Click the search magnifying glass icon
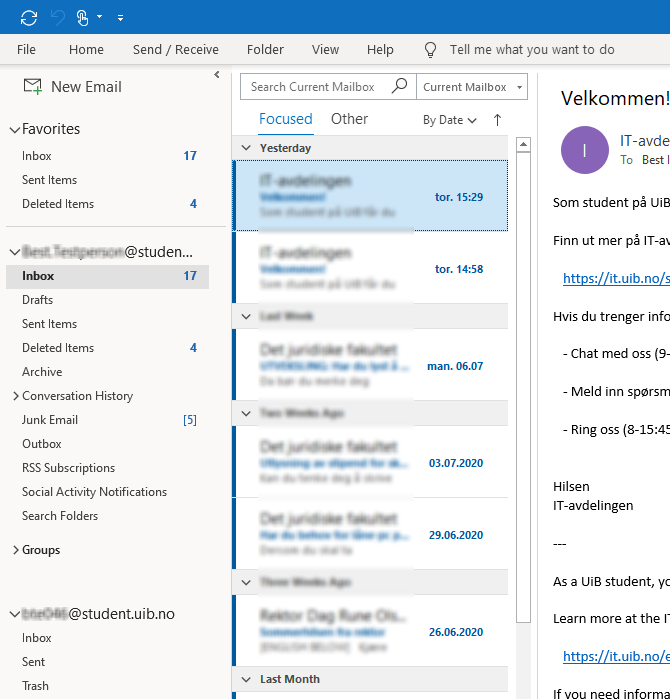Viewport: 670px width, 699px height. [399, 87]
